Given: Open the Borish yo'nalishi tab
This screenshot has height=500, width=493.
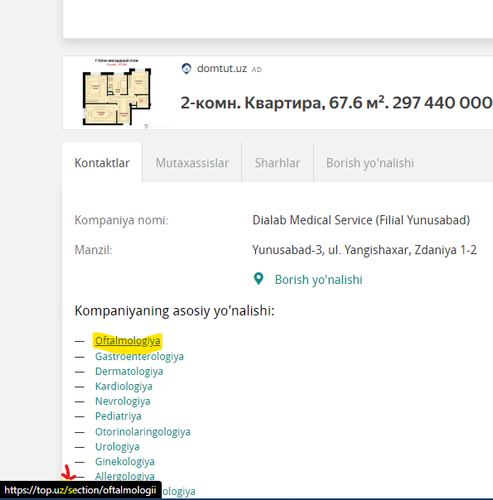Looking at the screenshot, I should tap(370, 163).
